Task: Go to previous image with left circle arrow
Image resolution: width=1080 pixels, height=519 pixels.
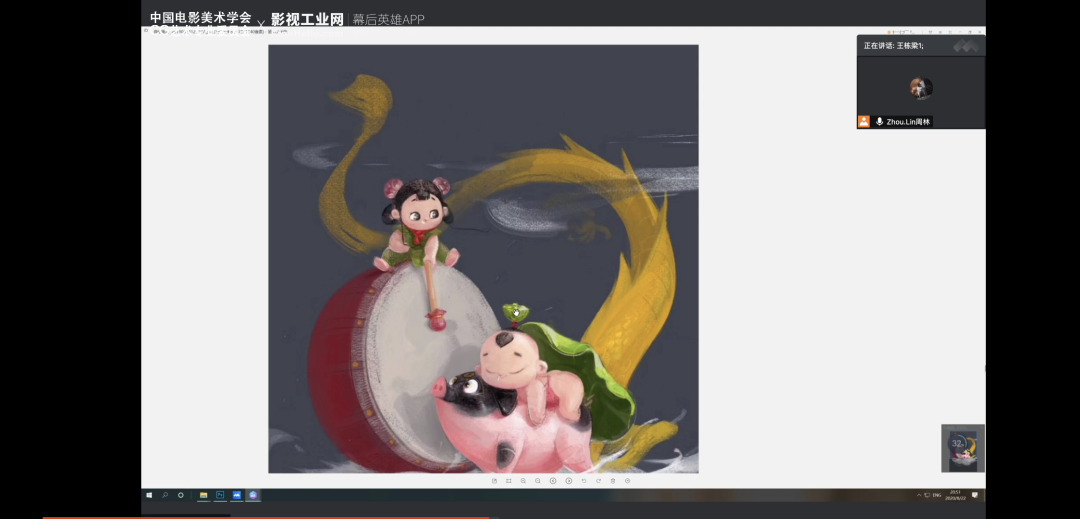Action: 553,481
